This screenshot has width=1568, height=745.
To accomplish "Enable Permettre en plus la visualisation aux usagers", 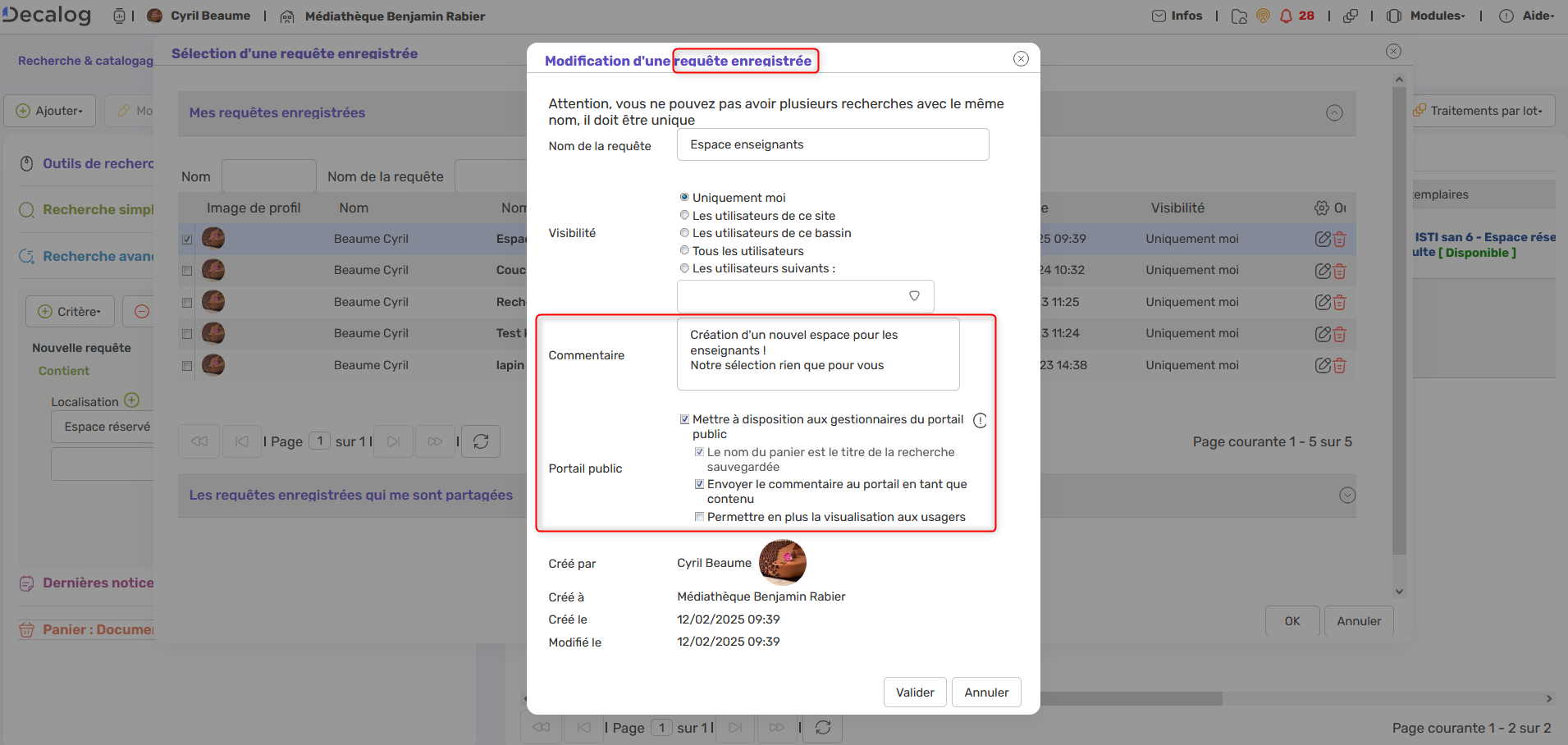I will click(699, 516).
